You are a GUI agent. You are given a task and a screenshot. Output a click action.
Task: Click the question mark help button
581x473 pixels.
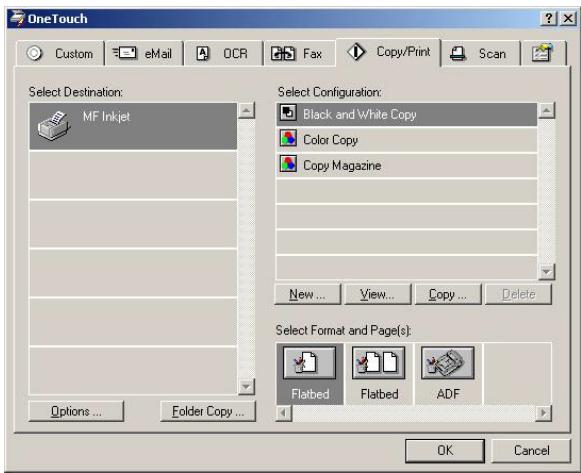click(549, 18)
